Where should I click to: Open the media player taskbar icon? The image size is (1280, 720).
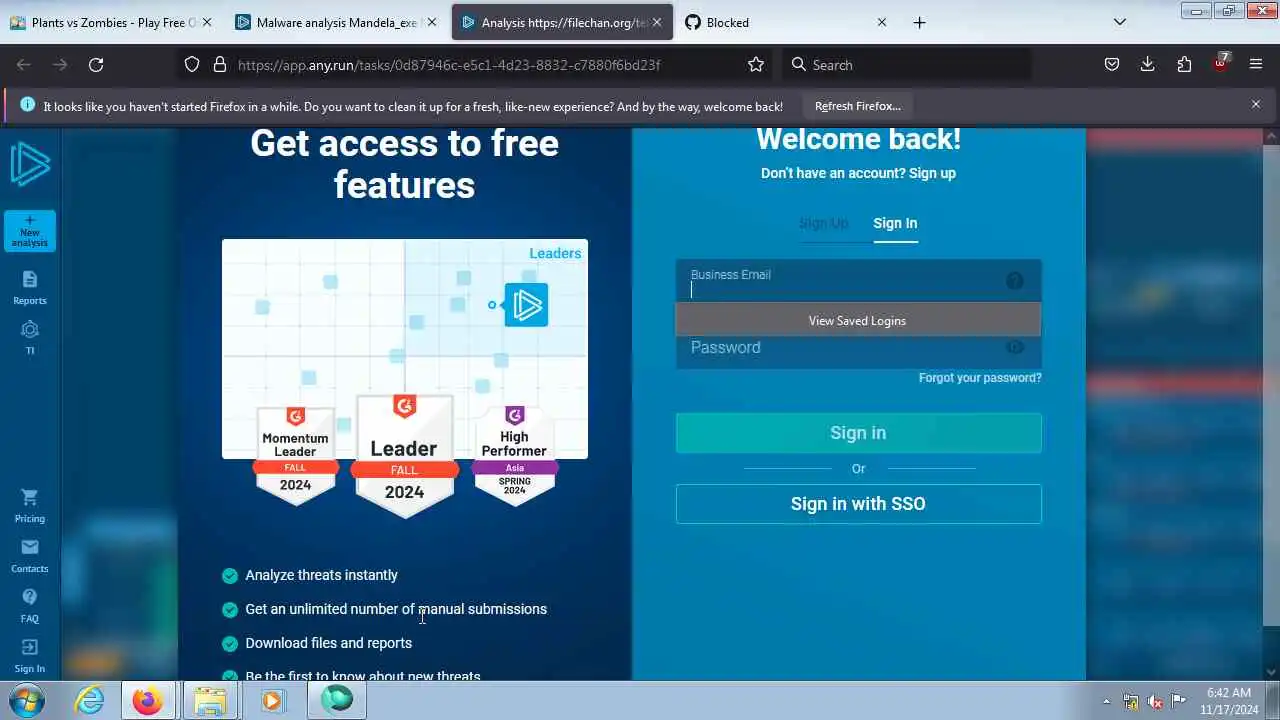click(272, 700)
